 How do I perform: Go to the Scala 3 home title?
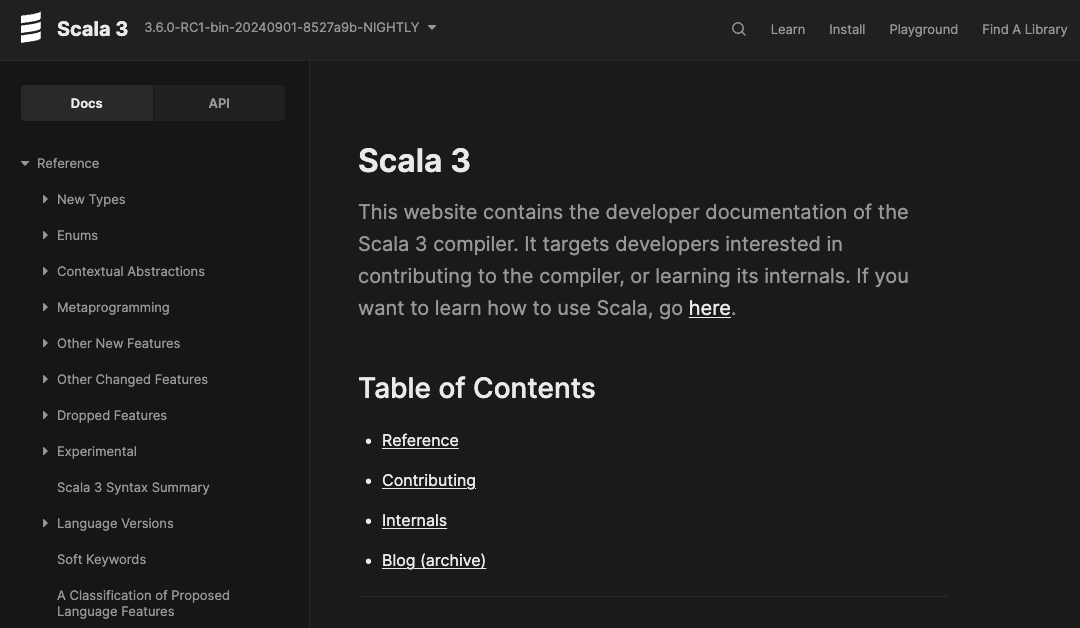[92, 28]
